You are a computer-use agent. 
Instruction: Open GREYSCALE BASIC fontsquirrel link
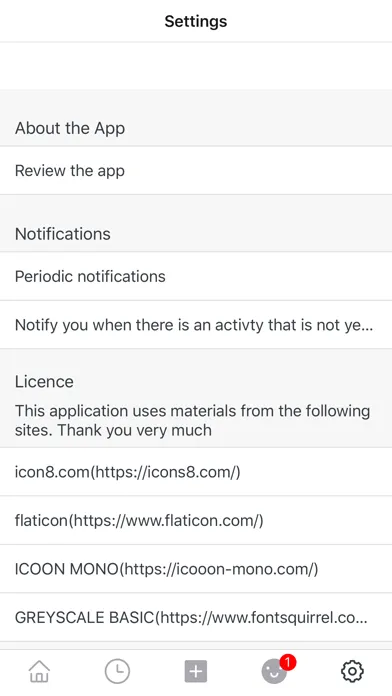(x=196, y=617)
